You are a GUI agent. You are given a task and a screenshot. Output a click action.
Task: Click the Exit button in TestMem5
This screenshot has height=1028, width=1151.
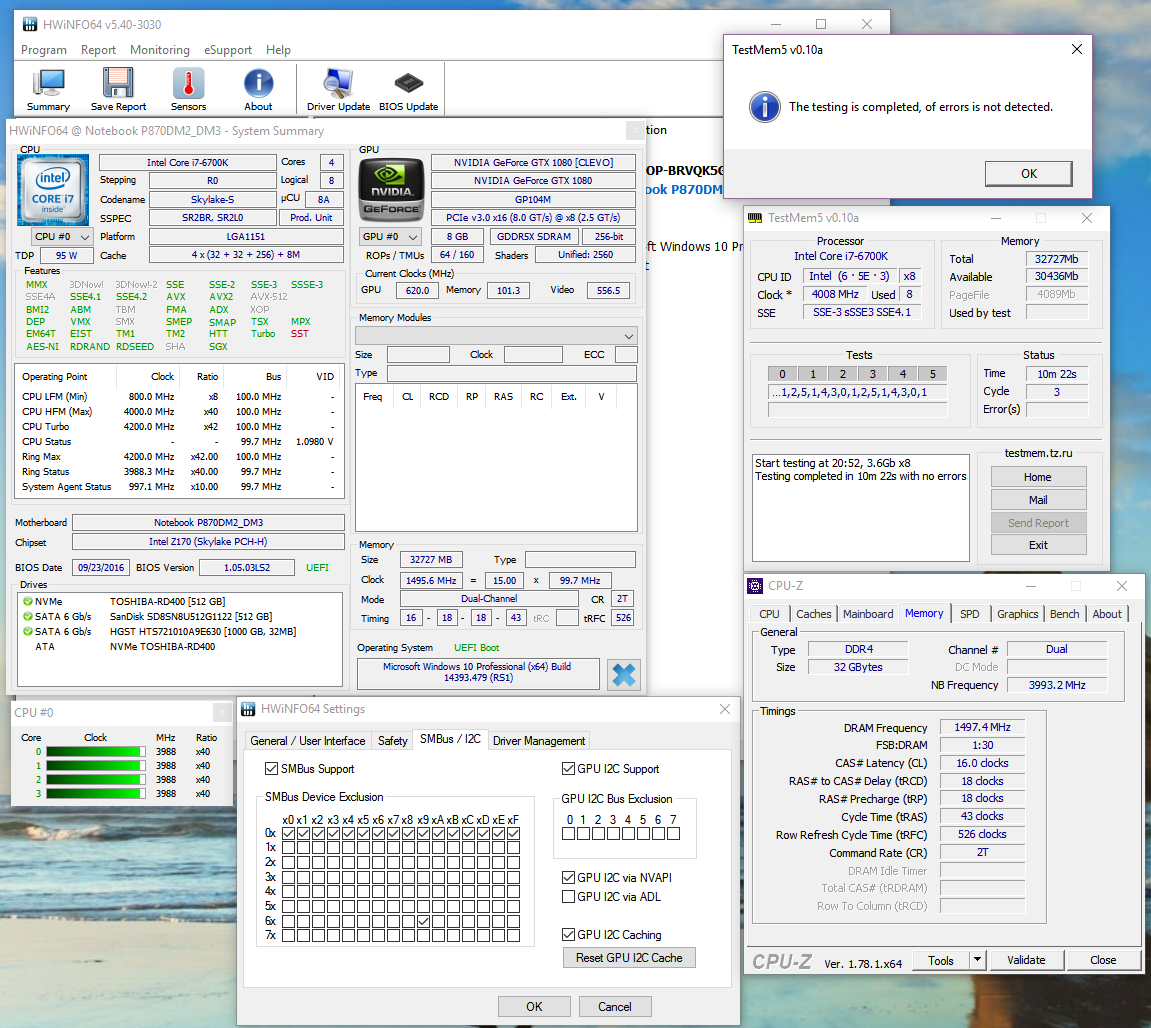[1038, 545]
